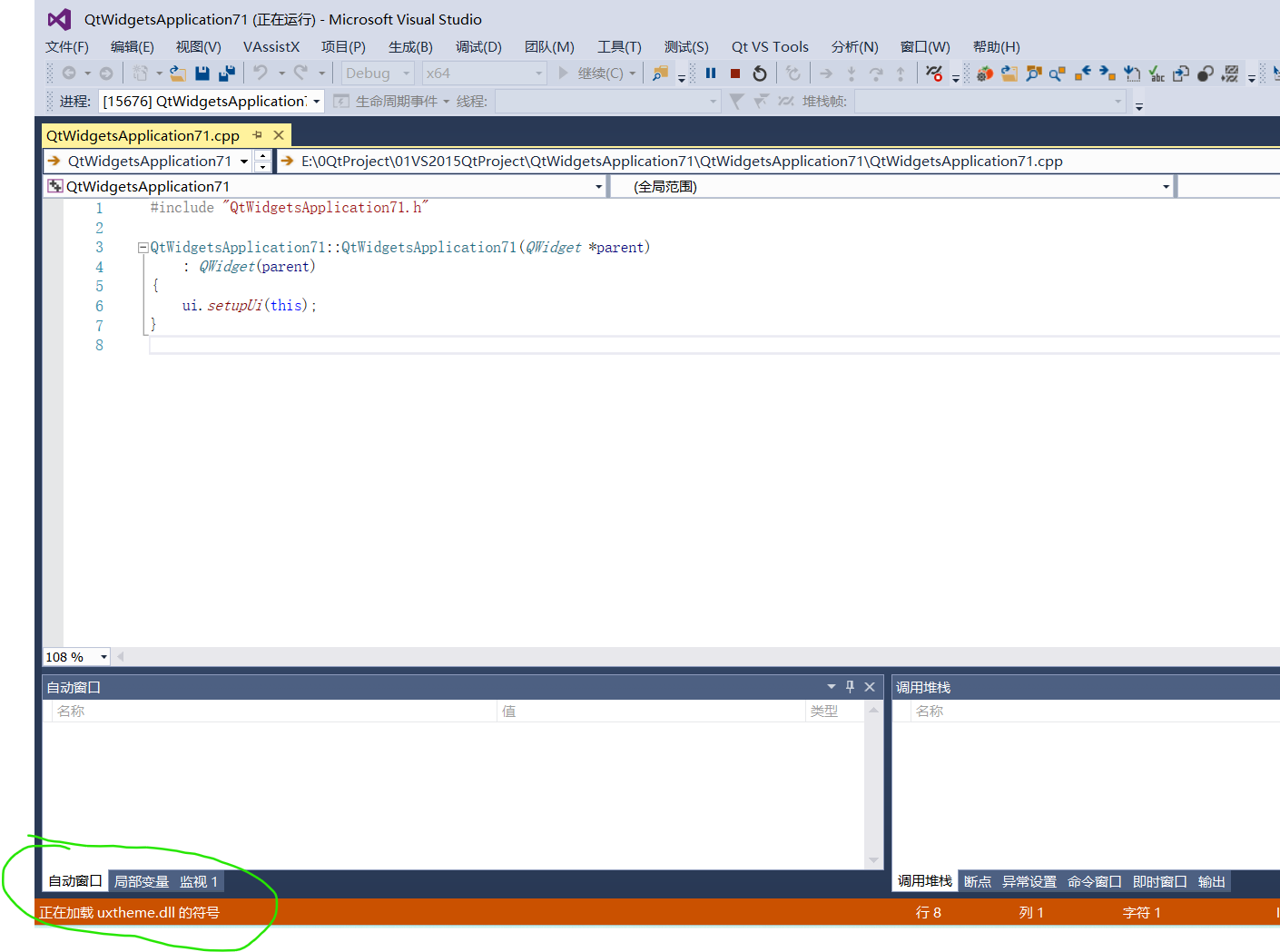The image size is (1280, 952).
Task: Click the Show Next Statement arrow icon
Action: click(x=826, y=73)
